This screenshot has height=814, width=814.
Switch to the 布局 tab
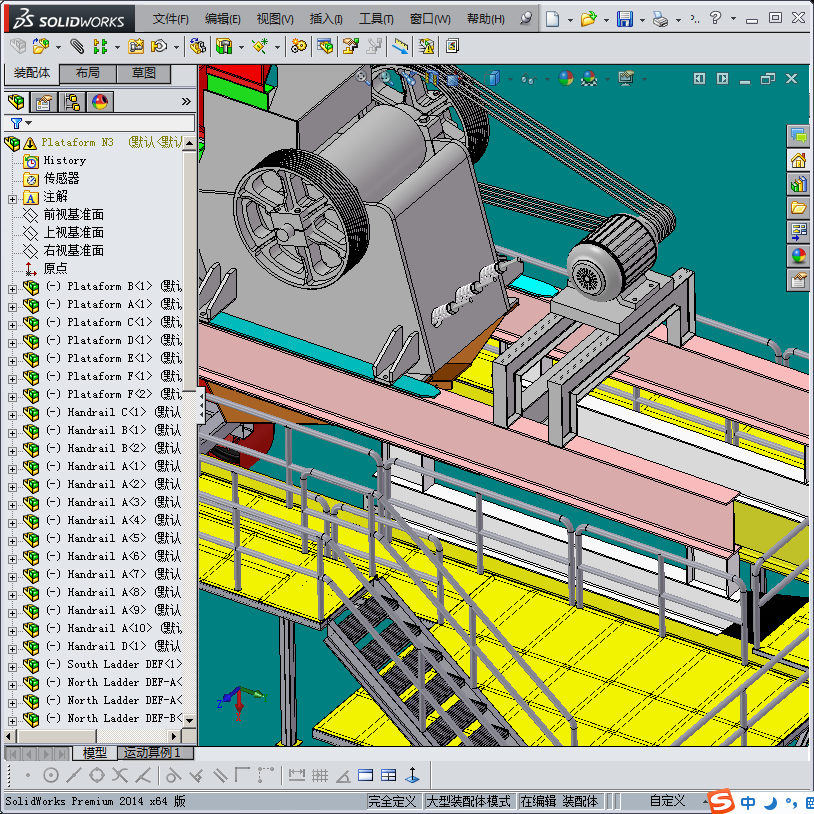click(87, 73)
